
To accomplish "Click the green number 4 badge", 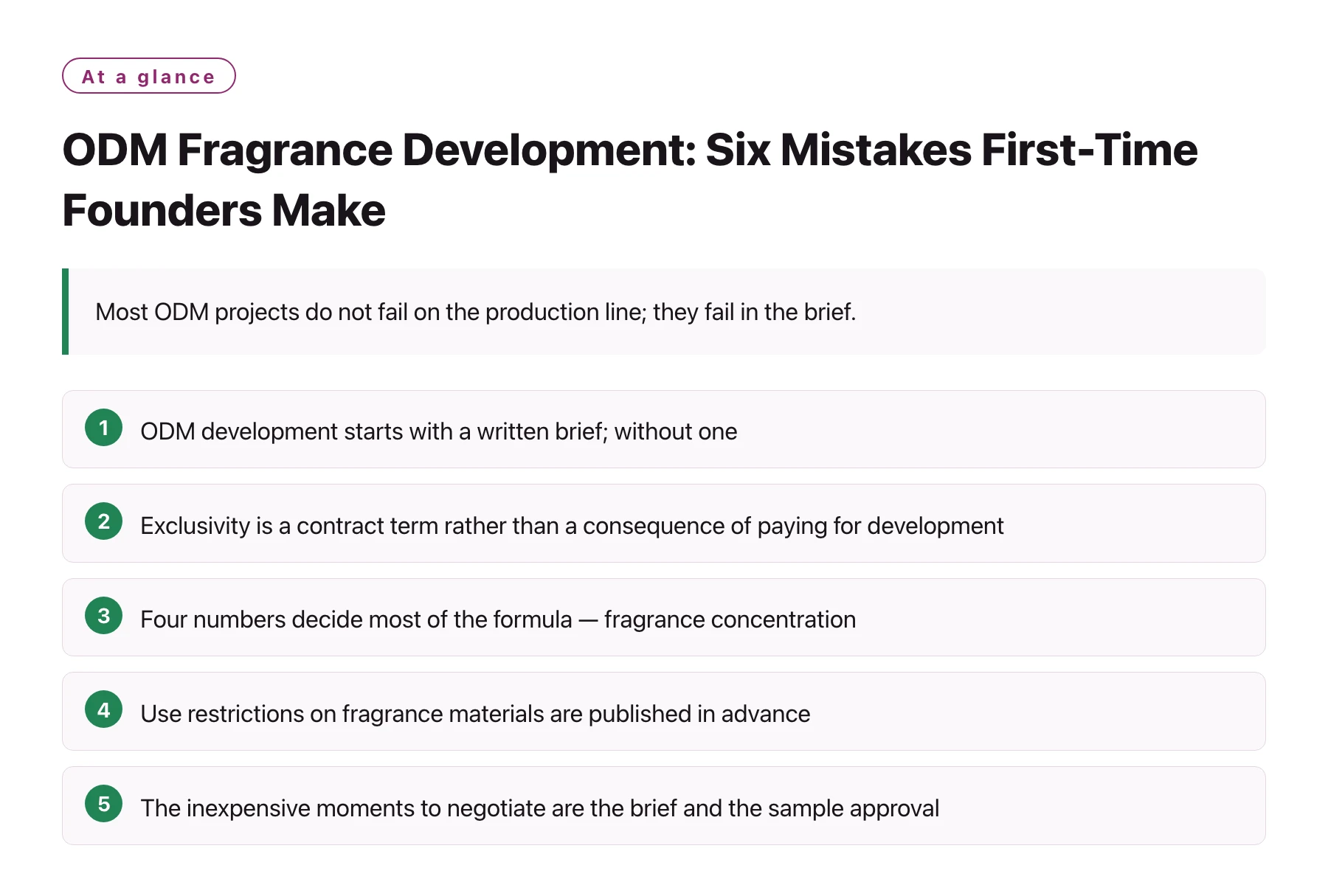I will (x=103, y=709).
